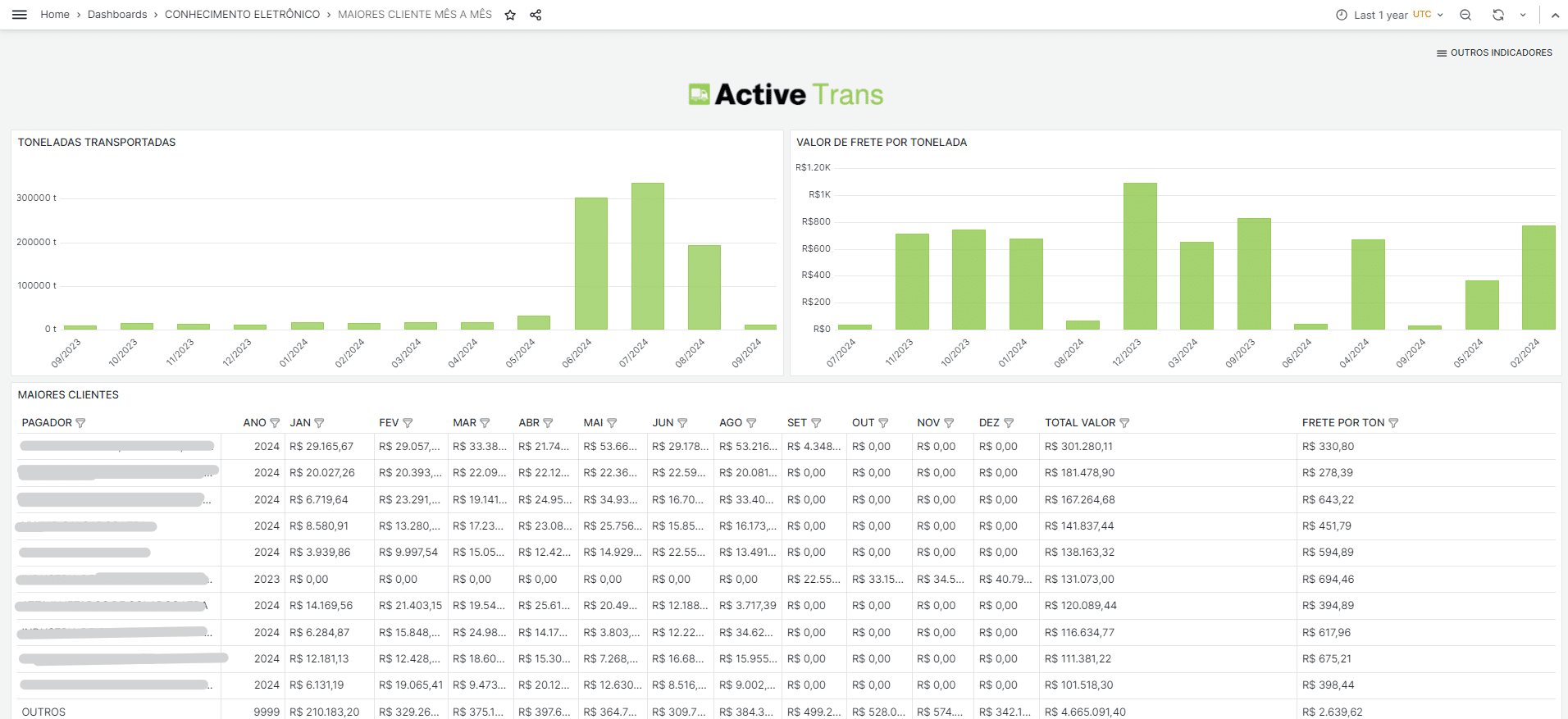Filter the SET column
This screenshot has height=719, width=1568.
click(816, 423)
